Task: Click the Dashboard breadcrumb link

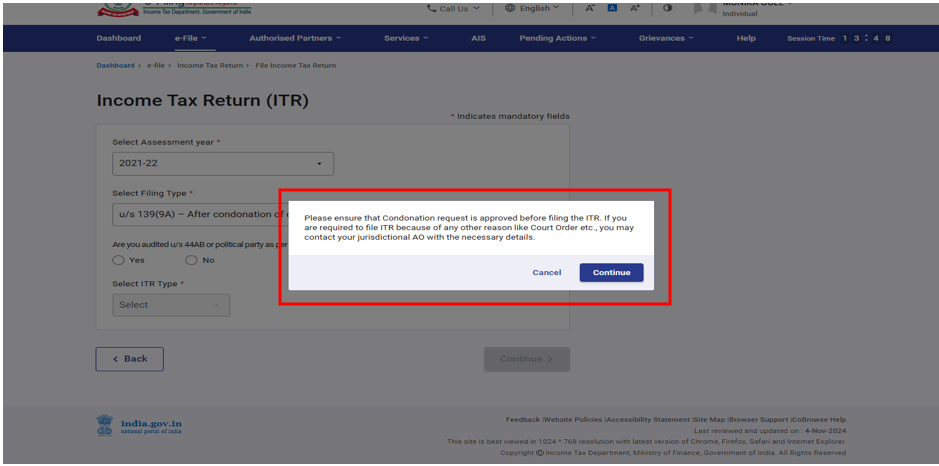Action: coord(115,65)
